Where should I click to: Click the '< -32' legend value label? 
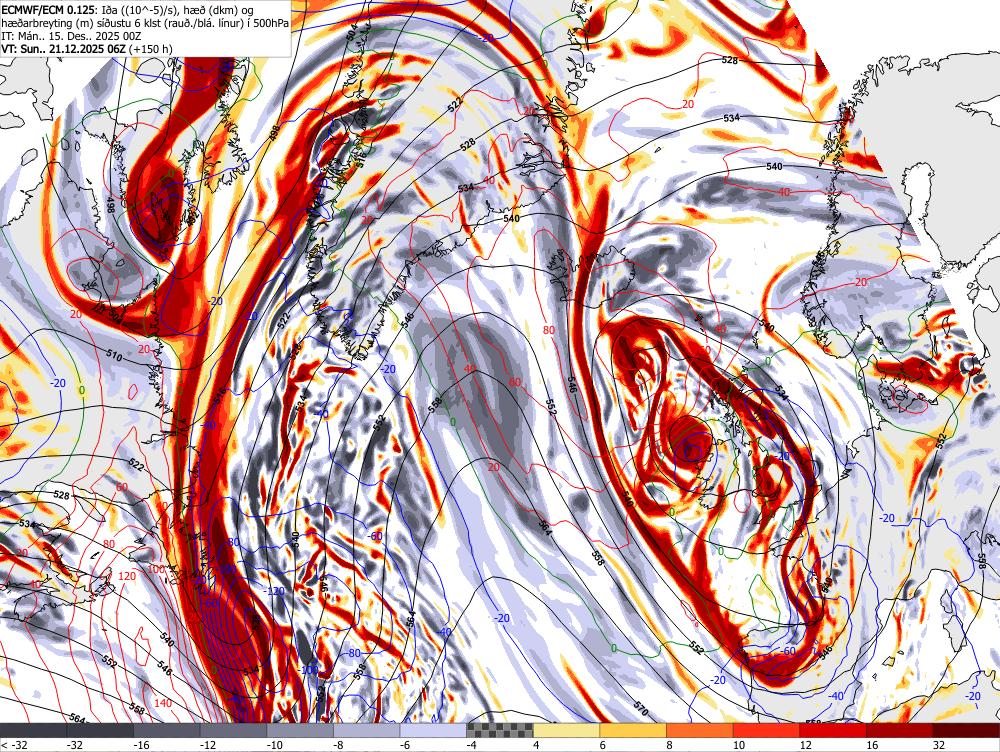point(12,745)
